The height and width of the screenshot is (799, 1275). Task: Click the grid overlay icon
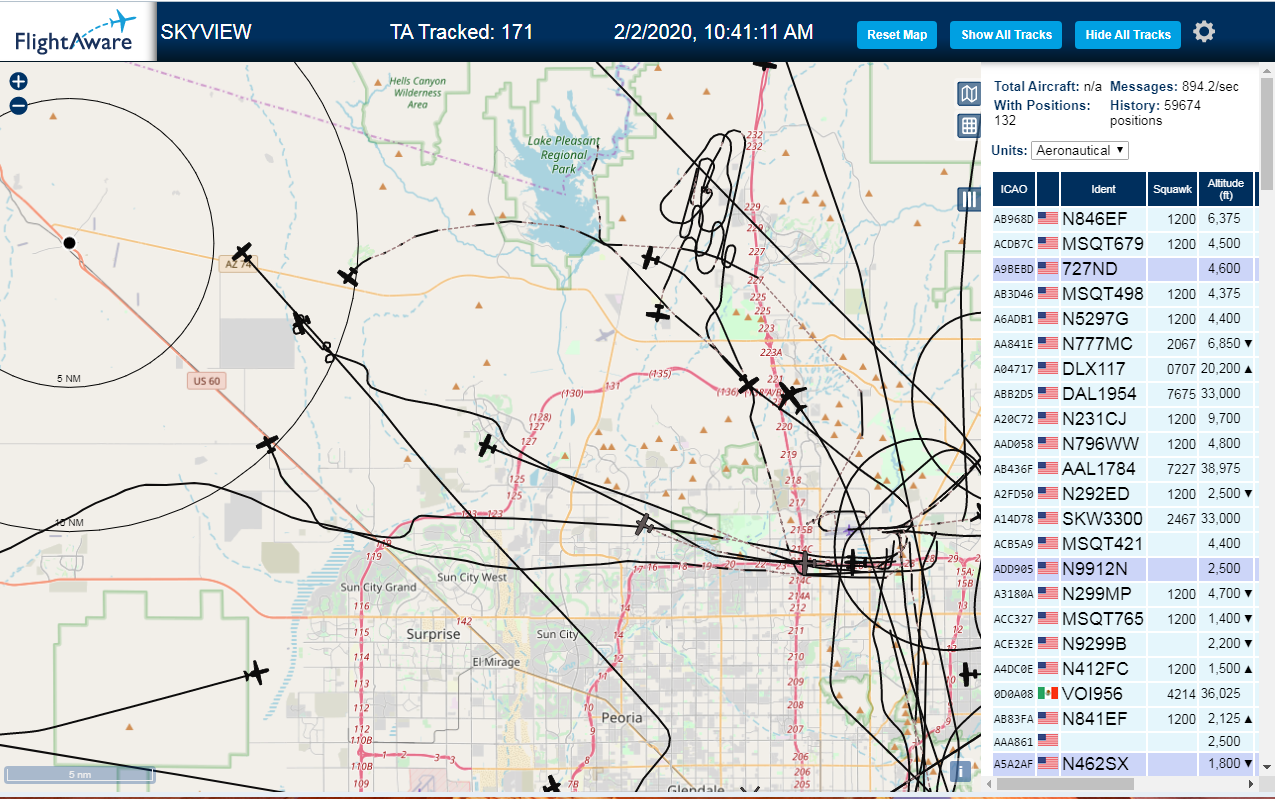click(x=968, y=126)
